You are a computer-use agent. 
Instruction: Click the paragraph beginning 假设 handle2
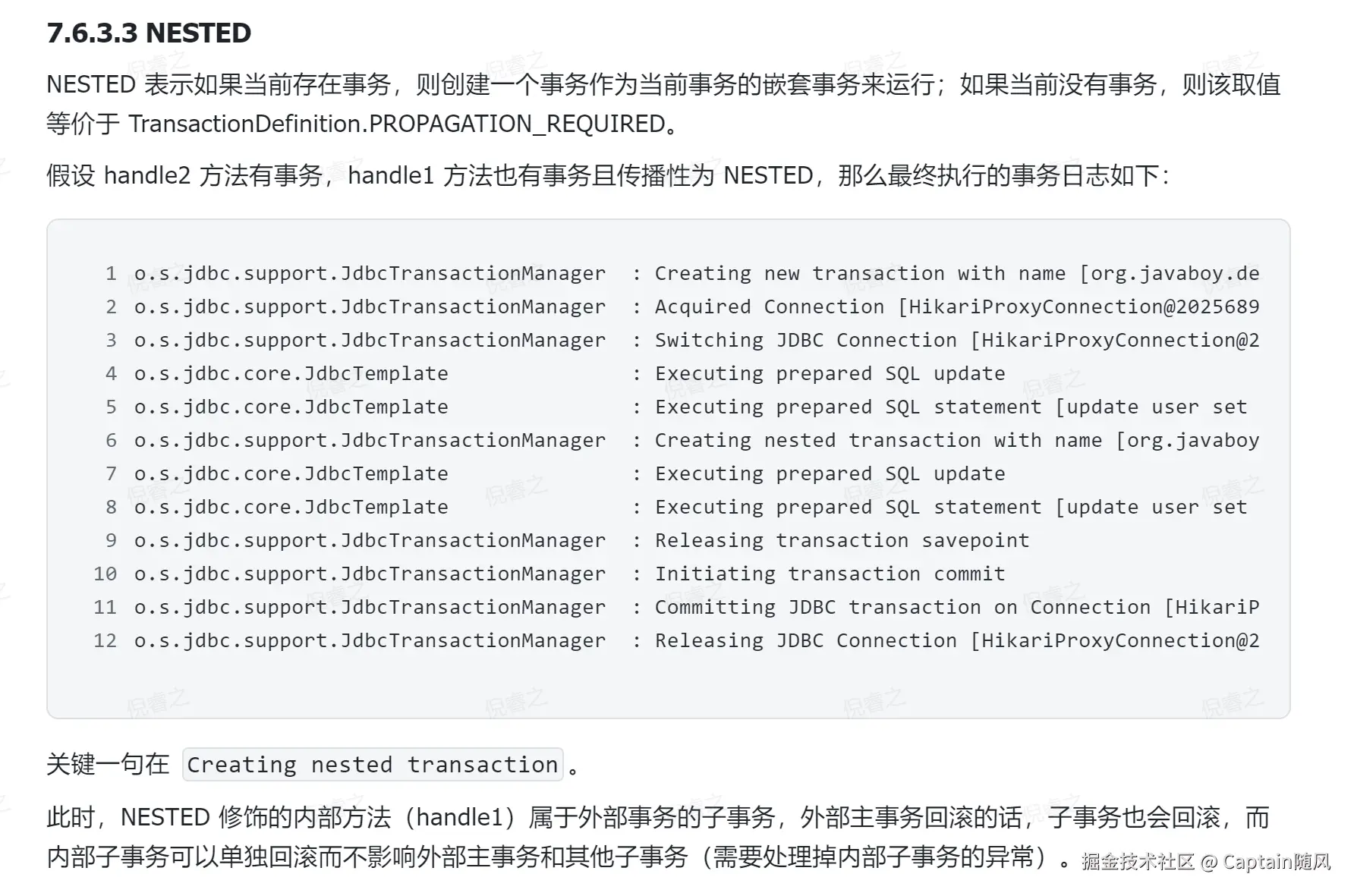point(607,175)
